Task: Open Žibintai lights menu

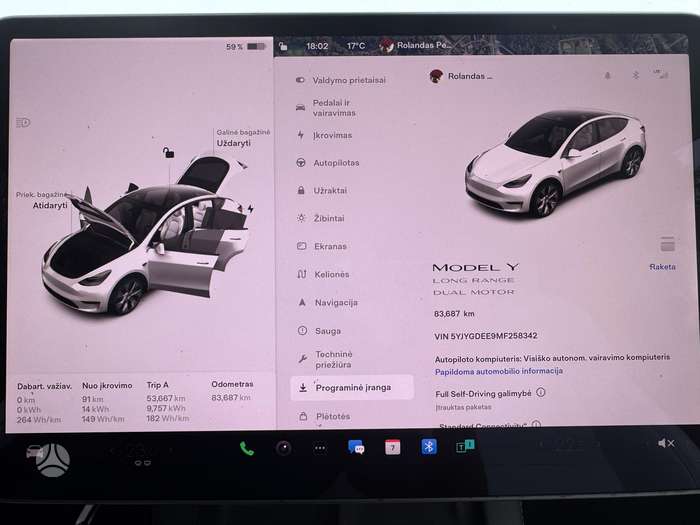Action: coord(321,218)
